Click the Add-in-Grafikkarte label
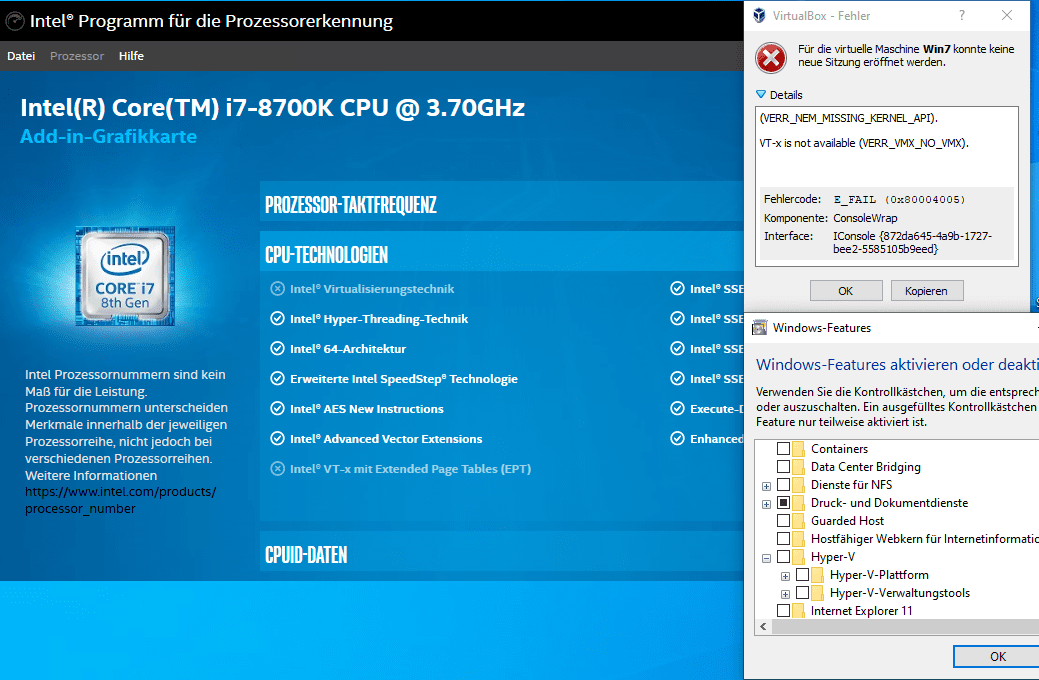 [x=109, y=136]
